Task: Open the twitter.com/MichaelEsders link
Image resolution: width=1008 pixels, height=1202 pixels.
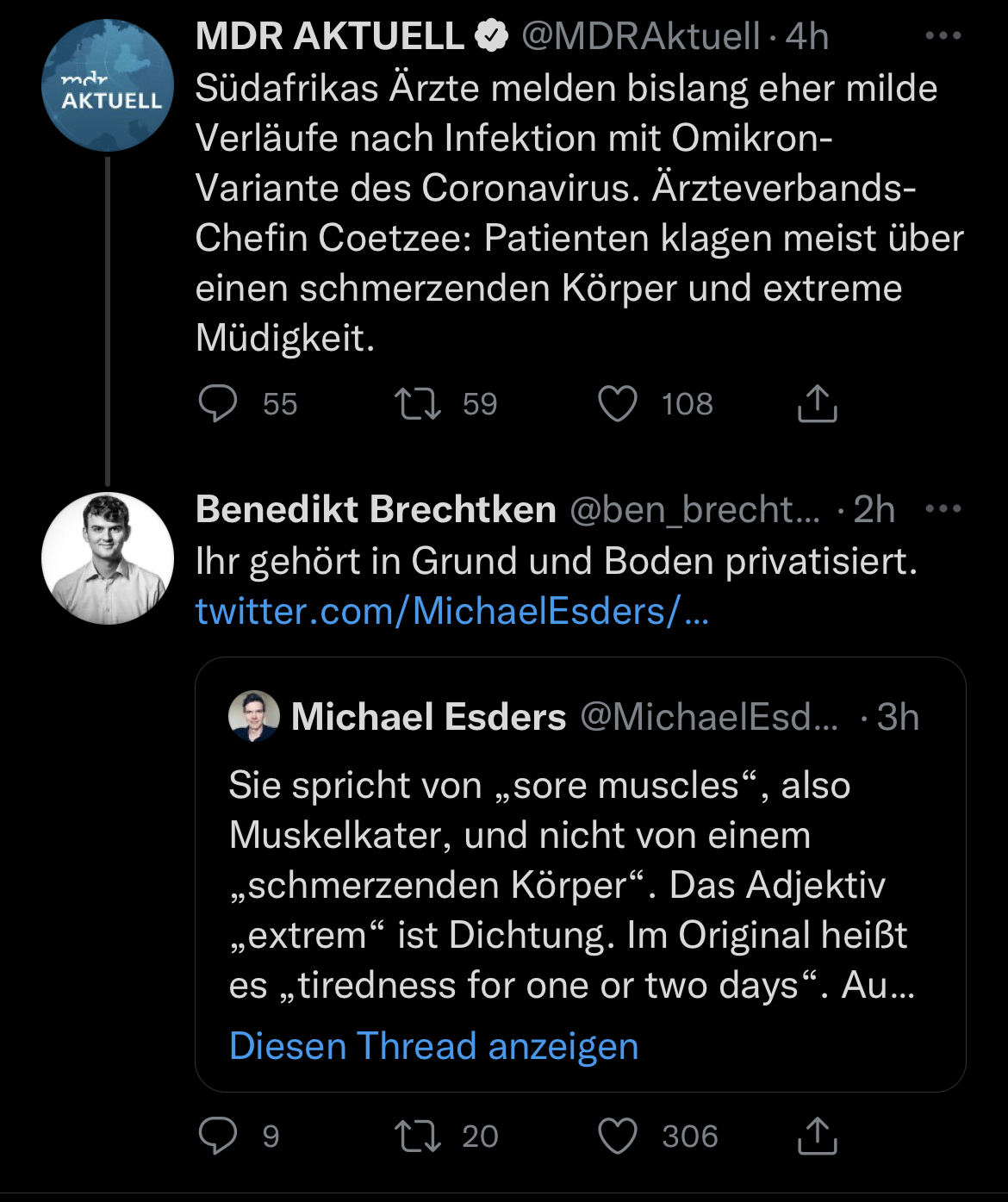Action: click(x=451, y=612)
